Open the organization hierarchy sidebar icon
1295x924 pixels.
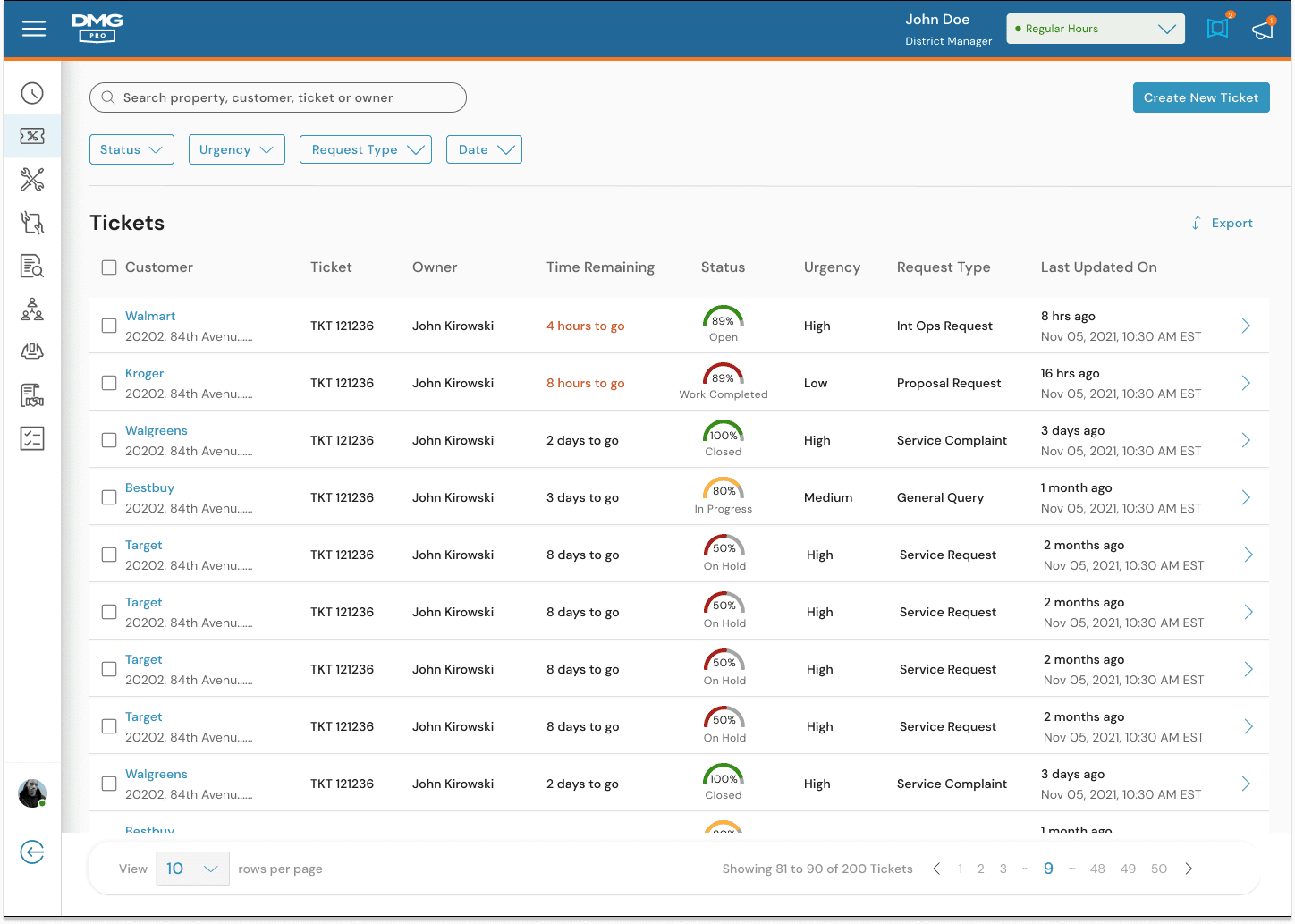(x=32, y=309)
